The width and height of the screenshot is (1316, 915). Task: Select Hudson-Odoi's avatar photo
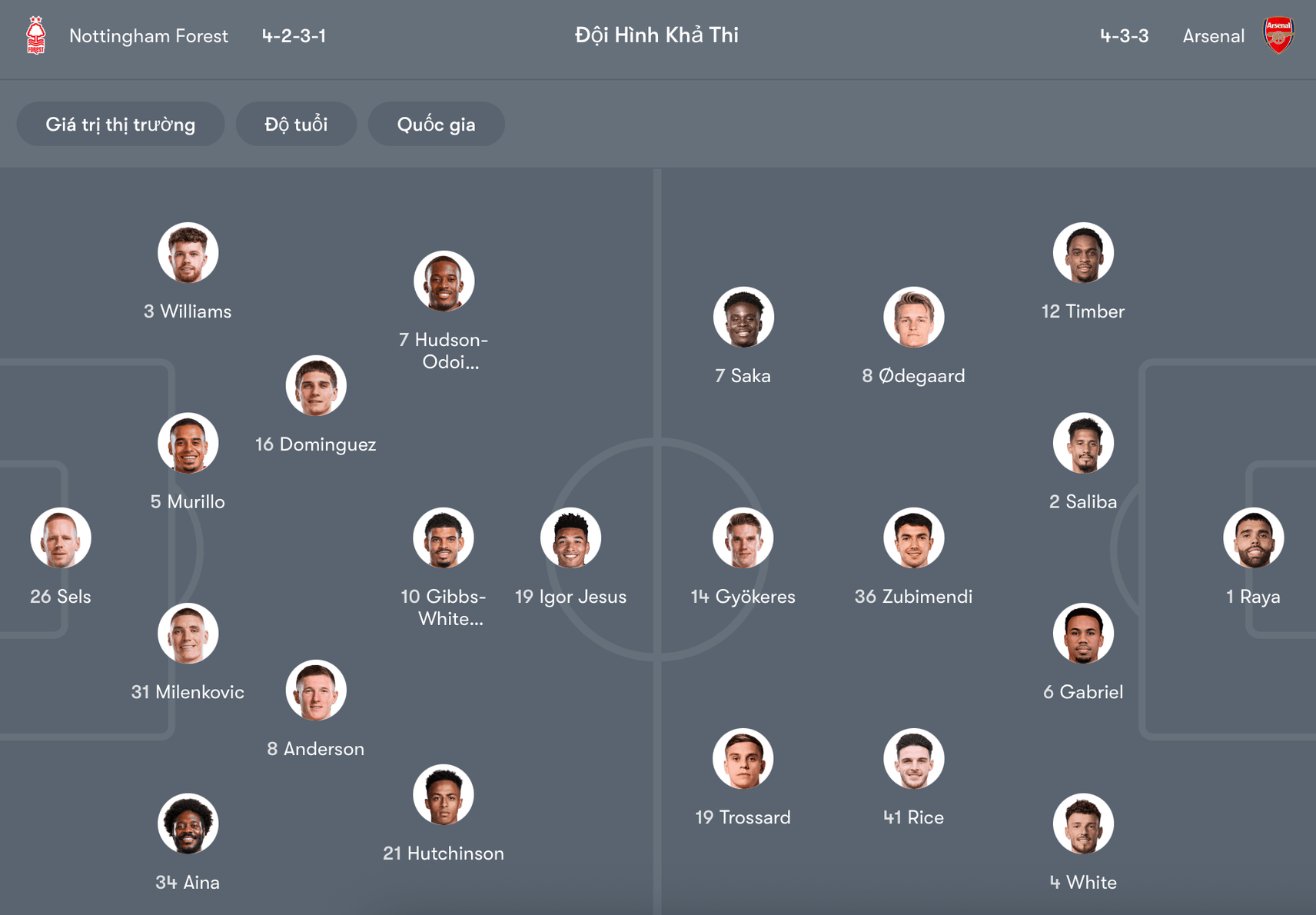click(x=444, y=281)
